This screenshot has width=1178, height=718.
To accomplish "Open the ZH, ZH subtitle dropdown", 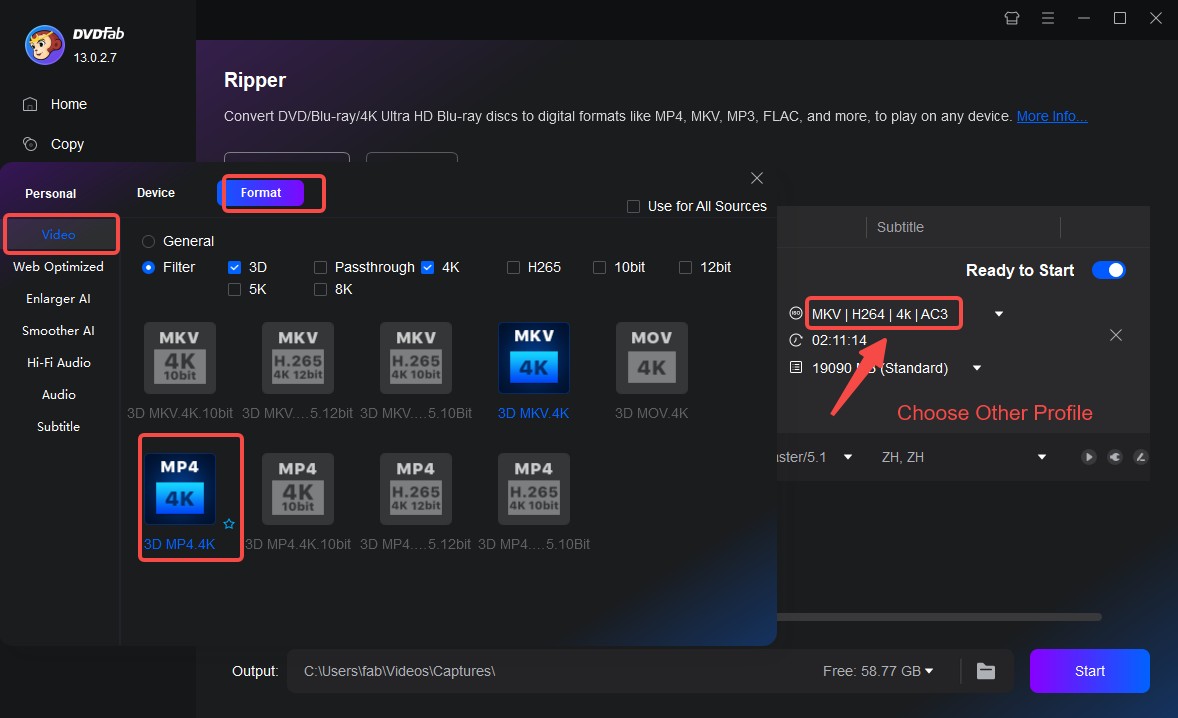I will pyautogui.click(x=1041, y=457).
